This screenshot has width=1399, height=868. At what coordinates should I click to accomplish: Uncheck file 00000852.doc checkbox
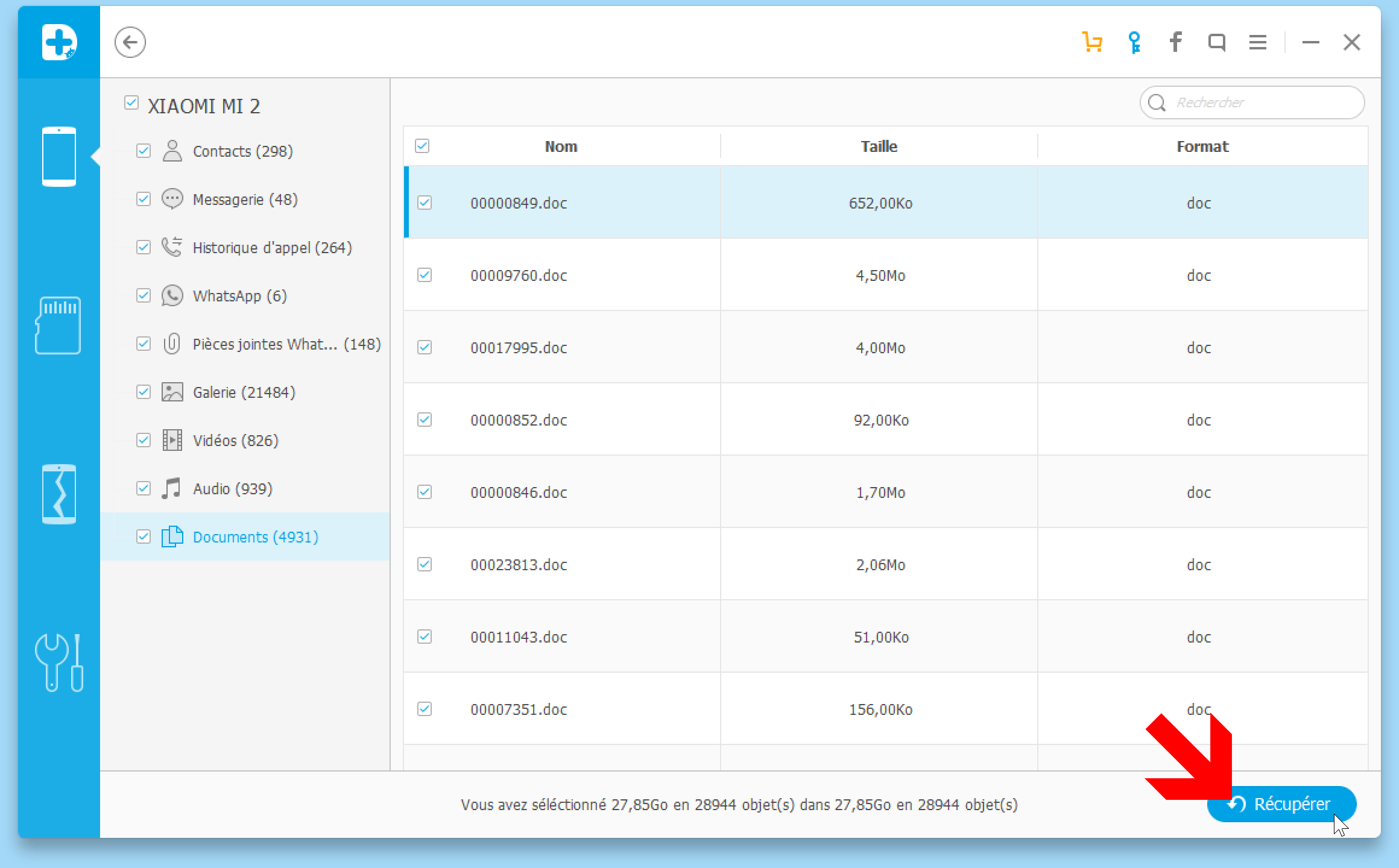pos(425,420)
